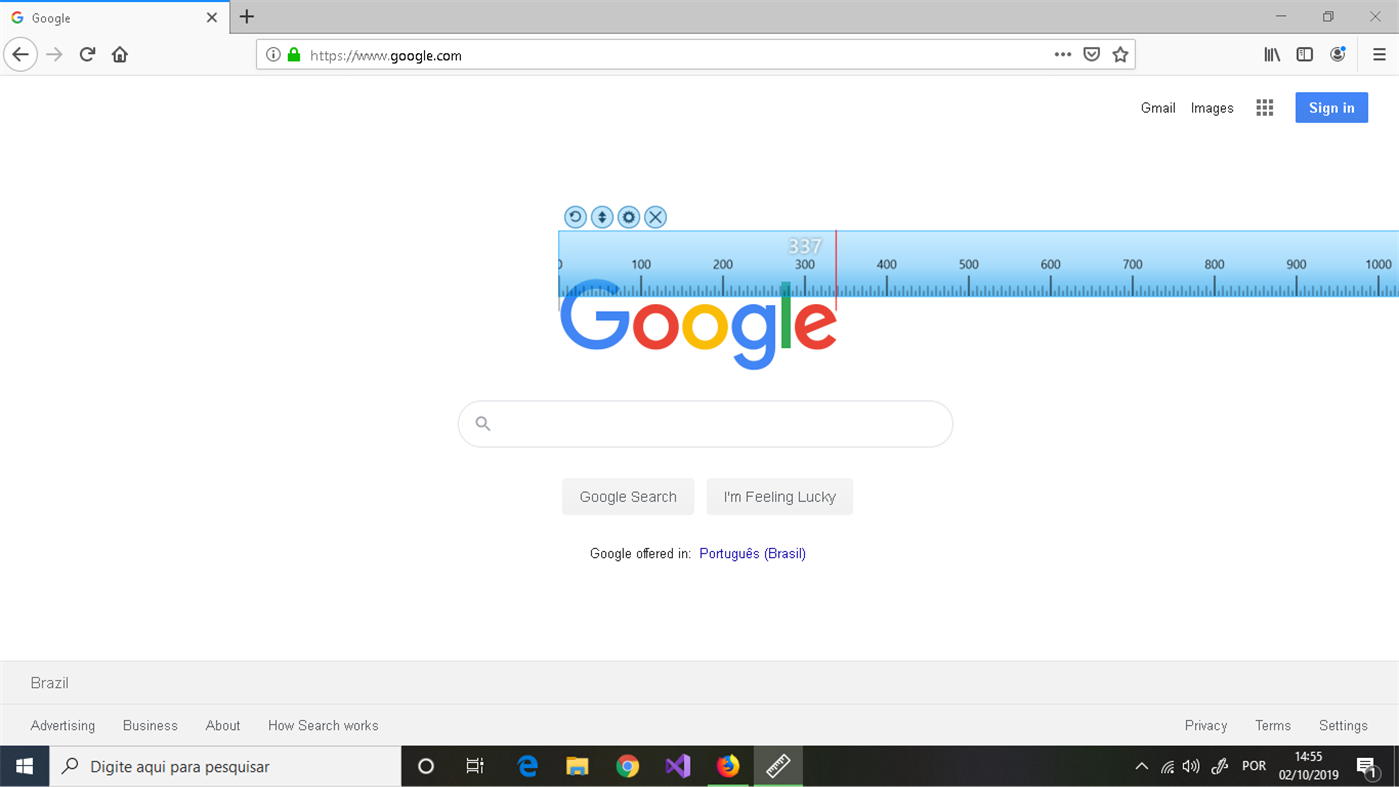
Task: Change the POR keyboard language
Action: click(x=1254, y=766)
